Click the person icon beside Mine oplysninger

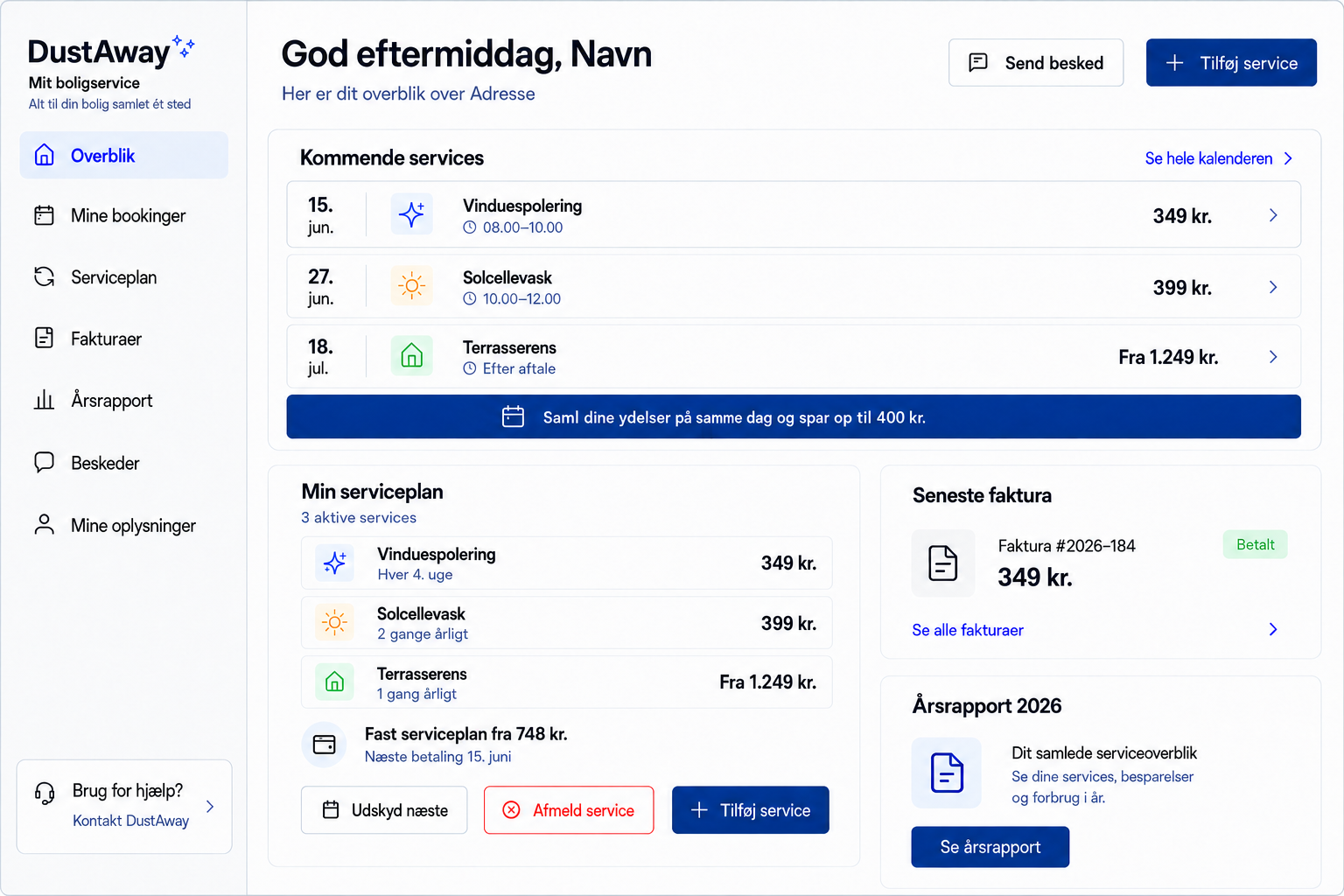tap(44, 524)
